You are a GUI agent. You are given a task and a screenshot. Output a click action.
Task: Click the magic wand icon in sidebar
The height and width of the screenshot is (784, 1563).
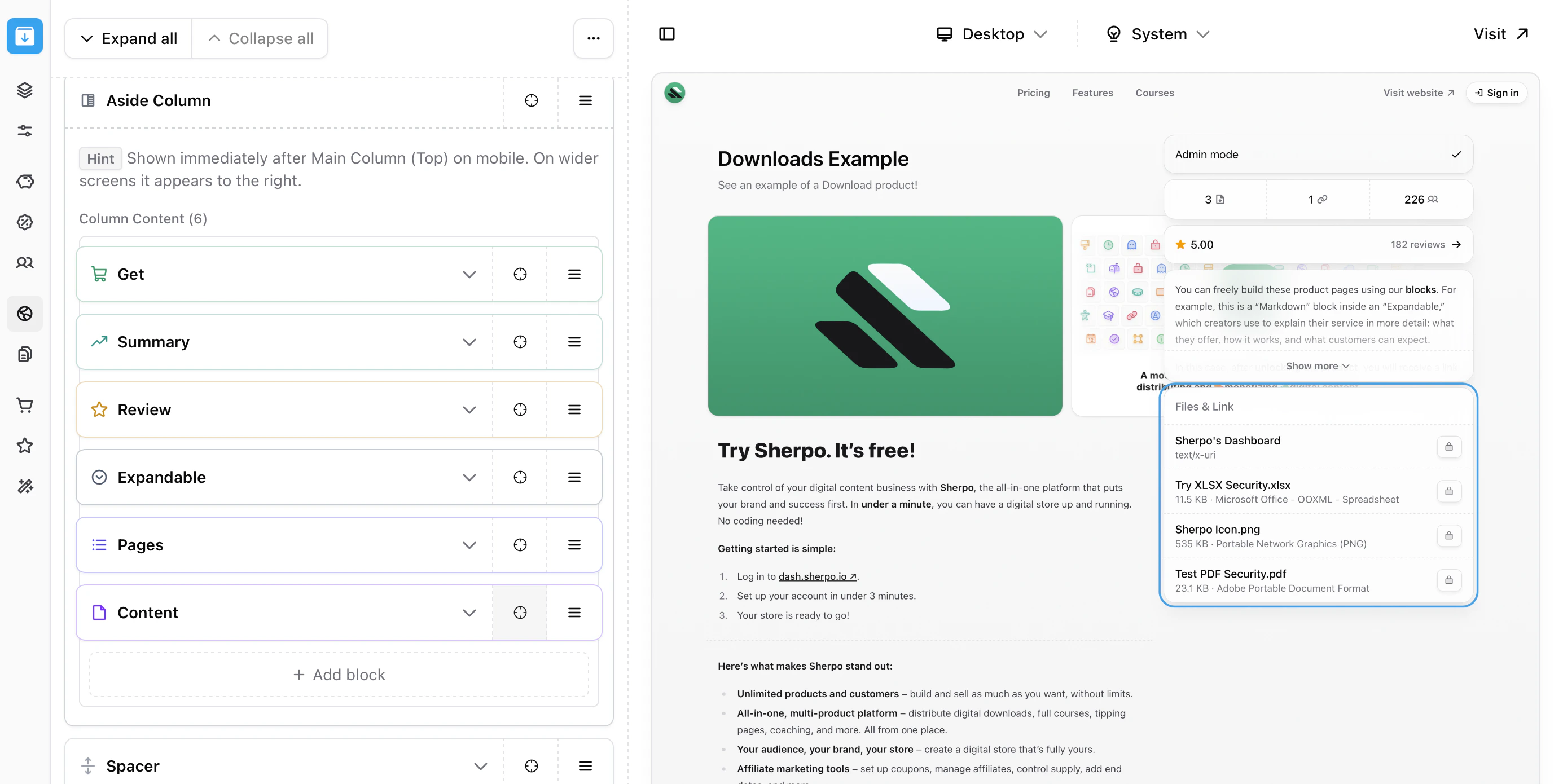coord(24,486)
